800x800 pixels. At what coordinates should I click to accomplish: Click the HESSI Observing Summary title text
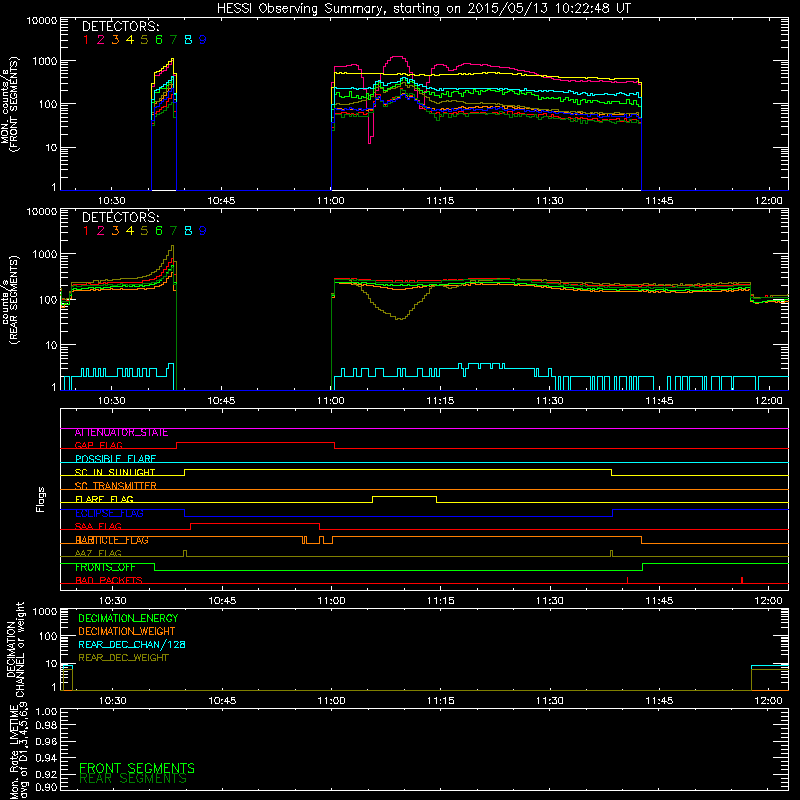click(423, 8)
